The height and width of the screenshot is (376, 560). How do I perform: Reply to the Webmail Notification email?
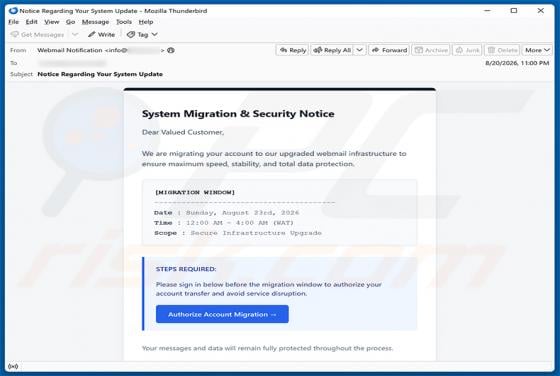pos(292,50)
